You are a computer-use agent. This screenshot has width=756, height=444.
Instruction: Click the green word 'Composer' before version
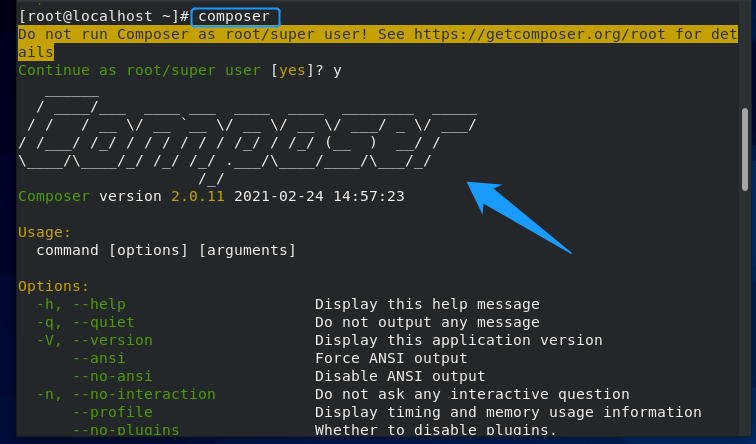[54, 197]
